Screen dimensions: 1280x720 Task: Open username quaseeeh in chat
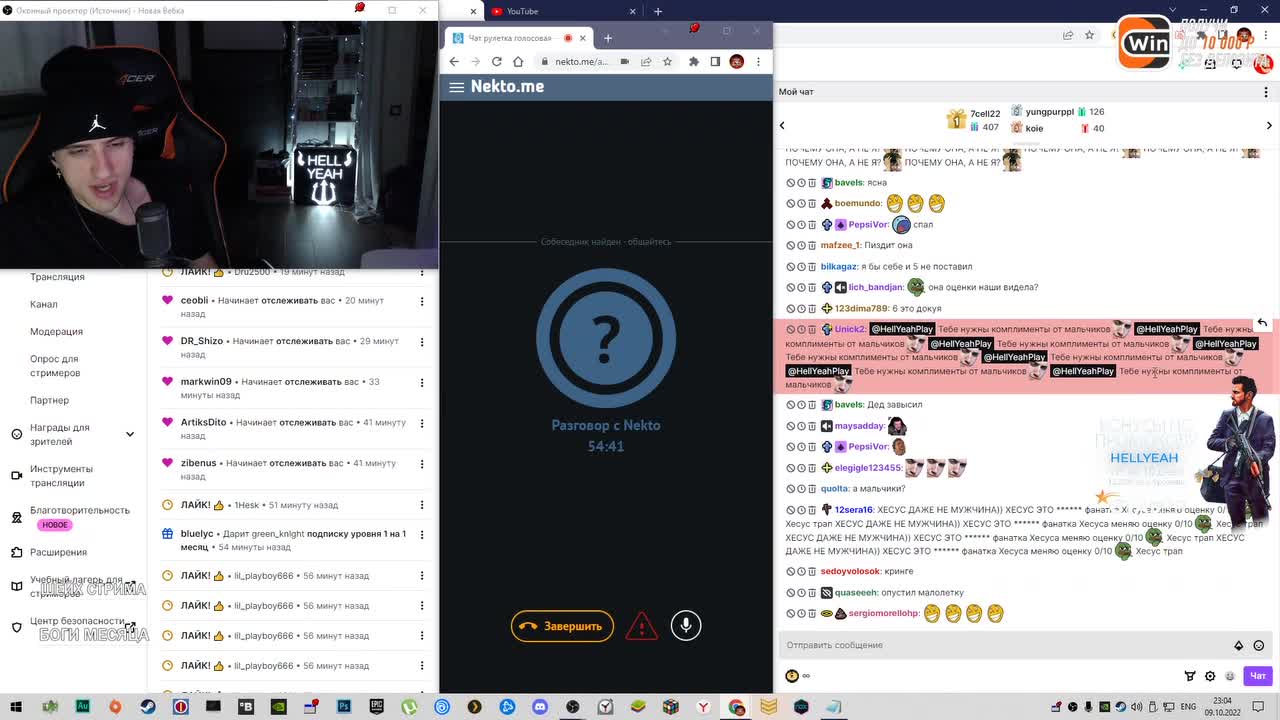[856, 592]
